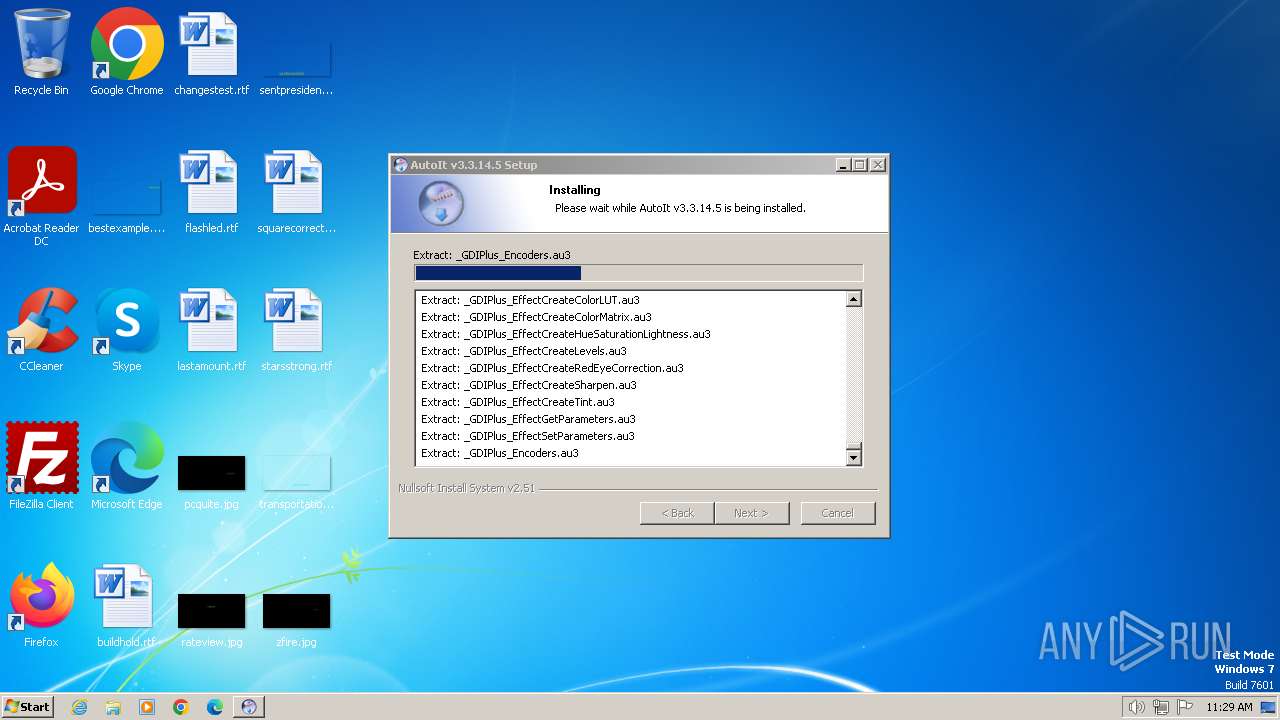Select _GDIPlus_EffectCreateColorMatrix.au3 log line
The image size is (1280, 720).
click(x=536, y=317)
